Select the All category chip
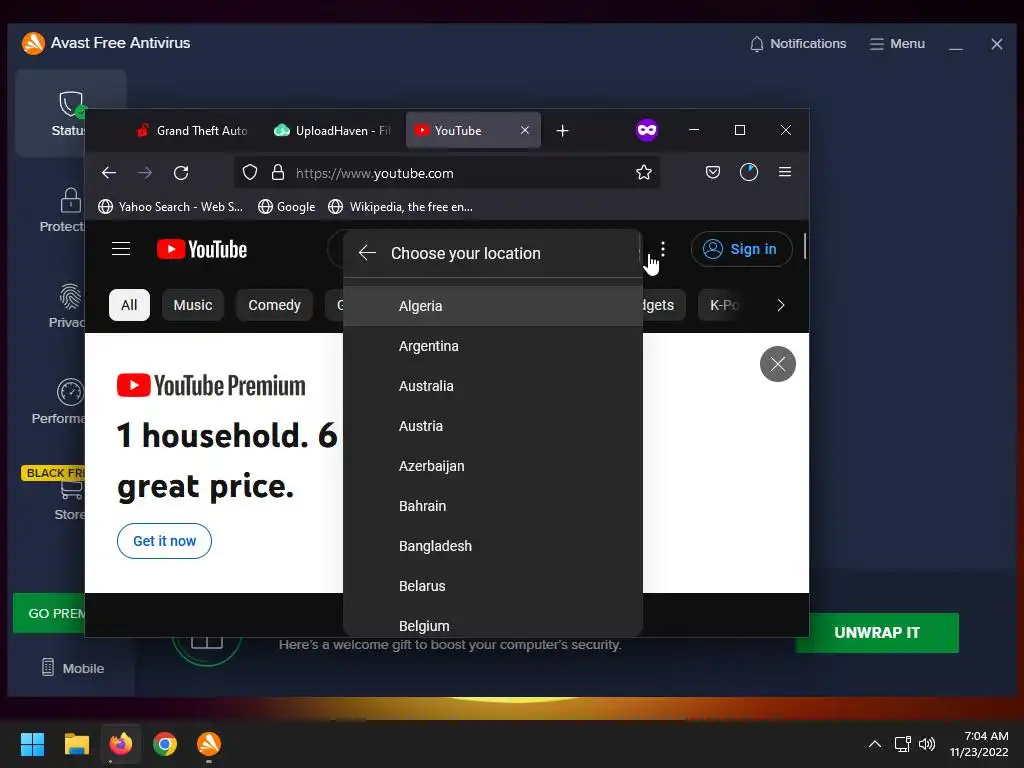The width and height of the screenshot is (1024, 768). click(129, 305)
